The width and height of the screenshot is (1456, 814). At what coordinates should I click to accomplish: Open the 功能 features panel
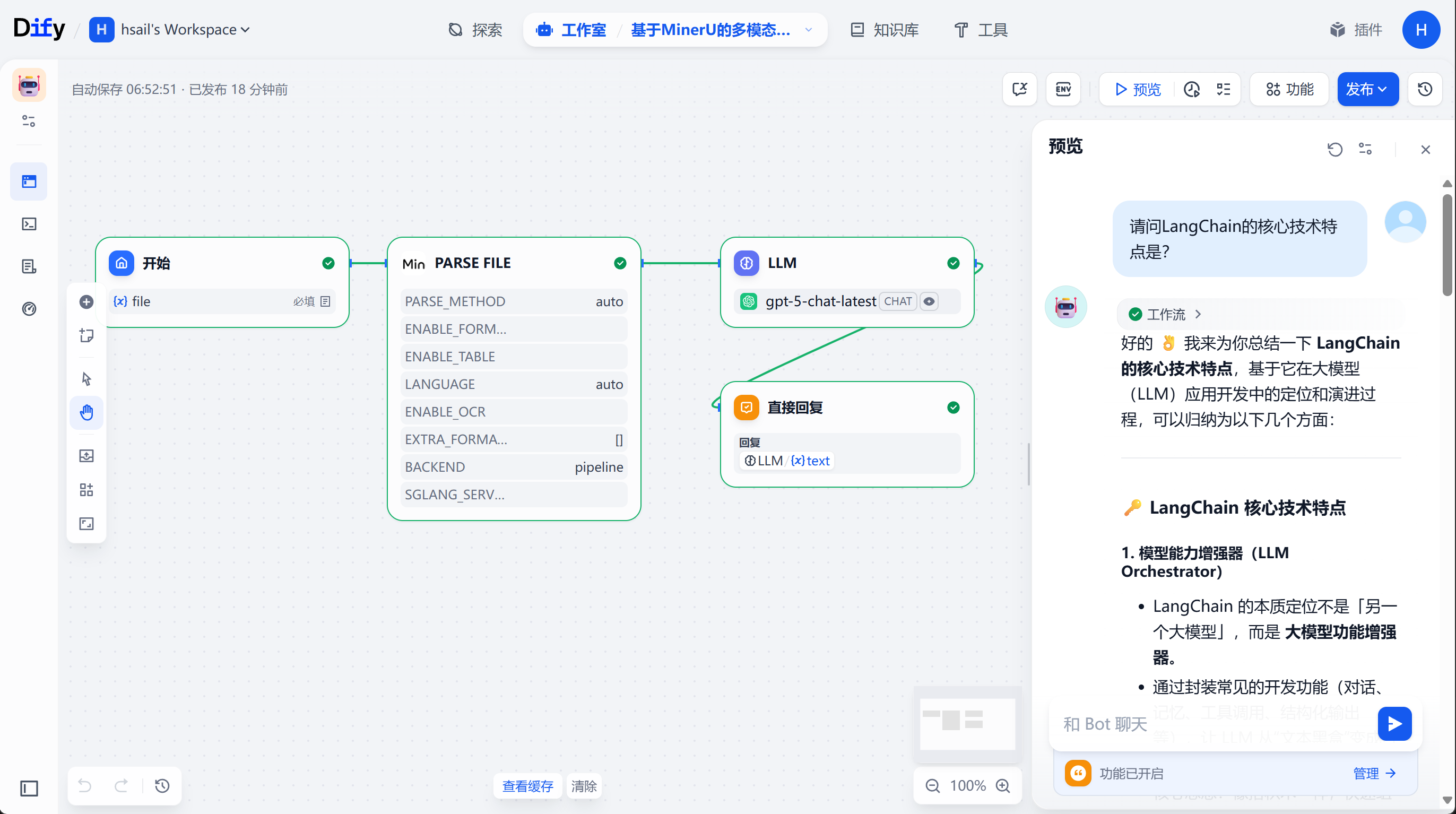[x=1290, y=89]
